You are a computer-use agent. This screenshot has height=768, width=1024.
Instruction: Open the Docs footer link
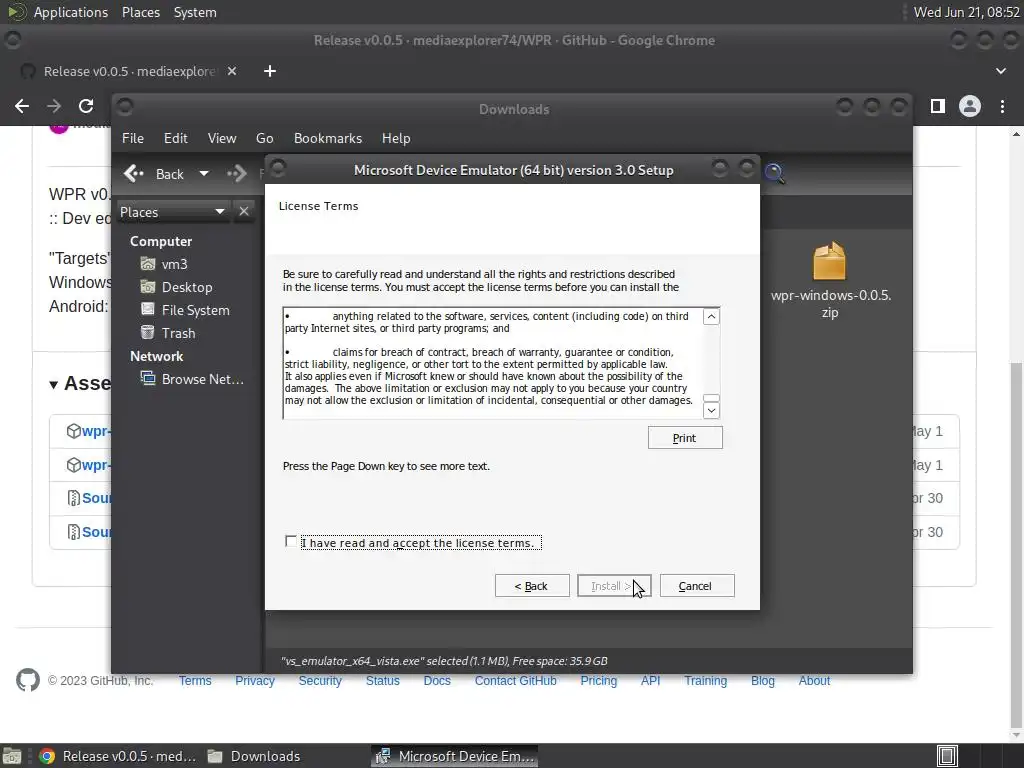tap(437, 680)
